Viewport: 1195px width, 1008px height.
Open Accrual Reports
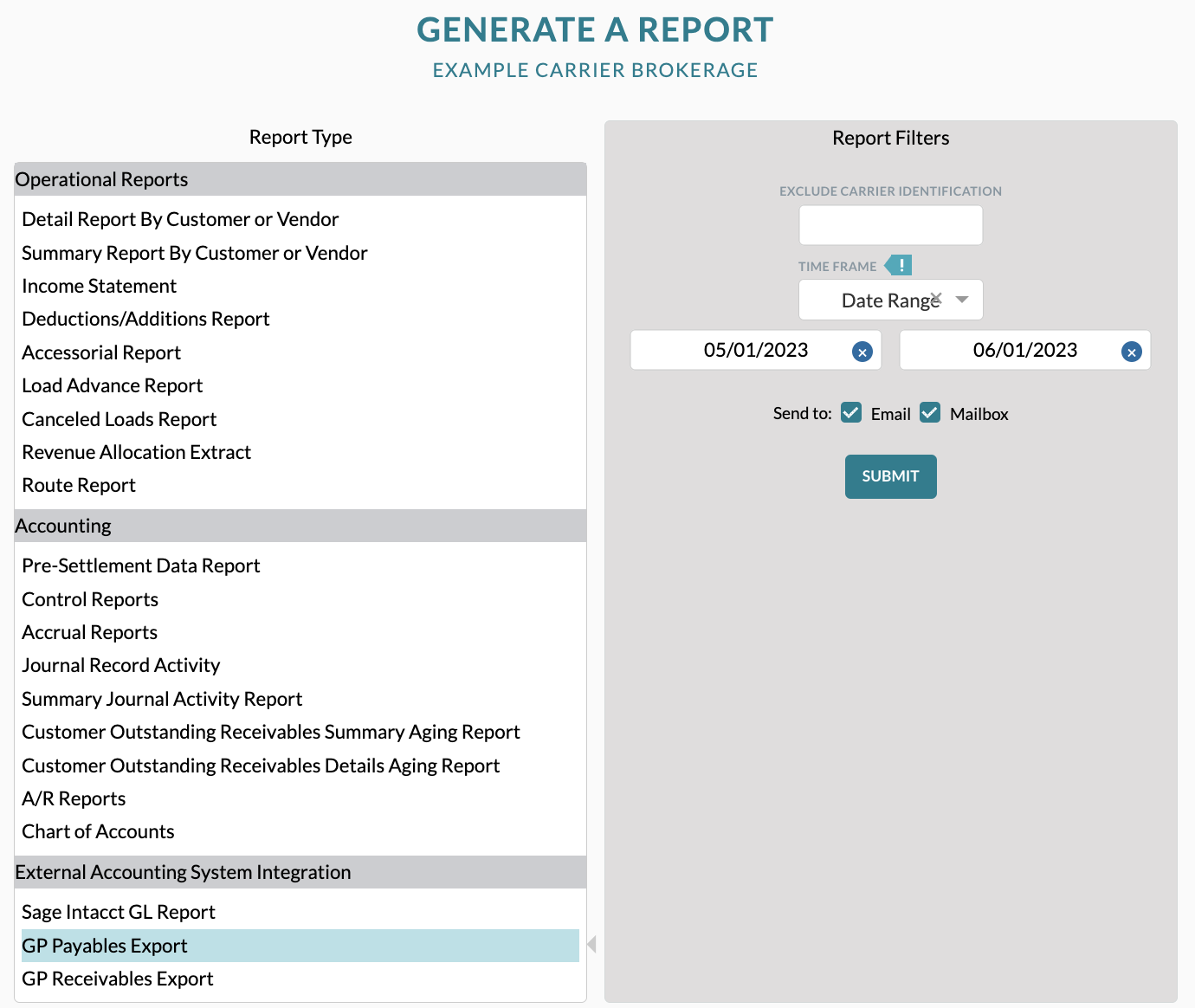(x=300, y=632)
